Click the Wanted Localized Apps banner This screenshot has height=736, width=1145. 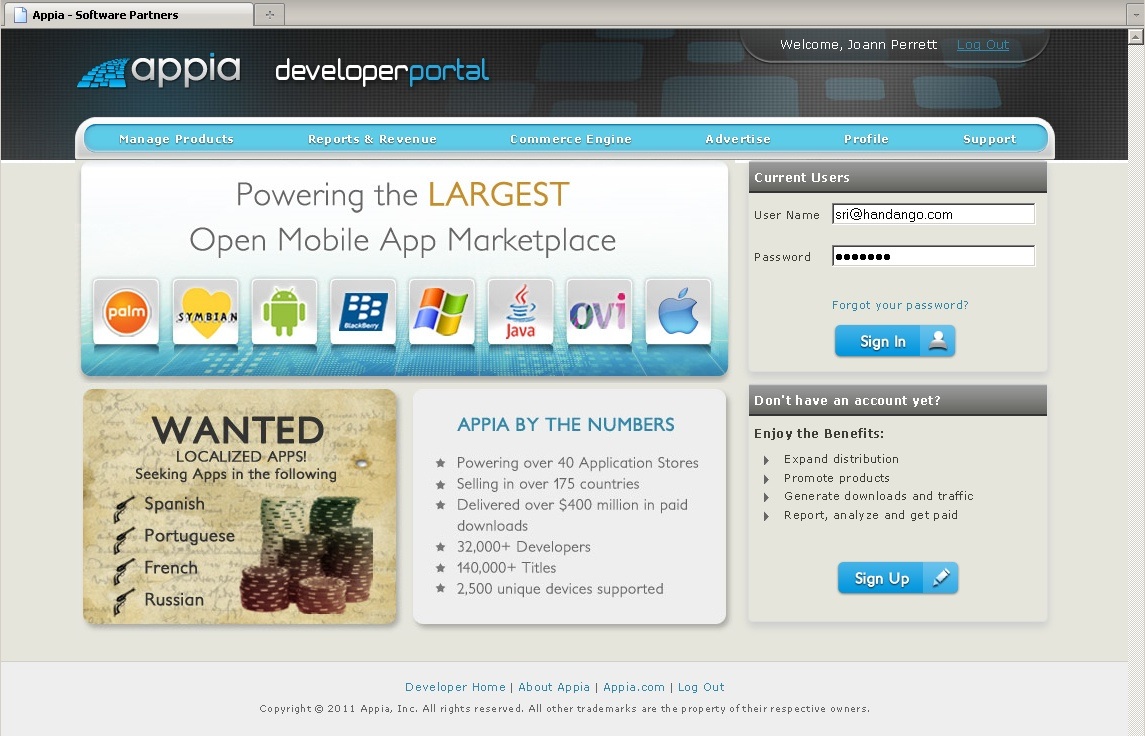(x=240, y=507)
